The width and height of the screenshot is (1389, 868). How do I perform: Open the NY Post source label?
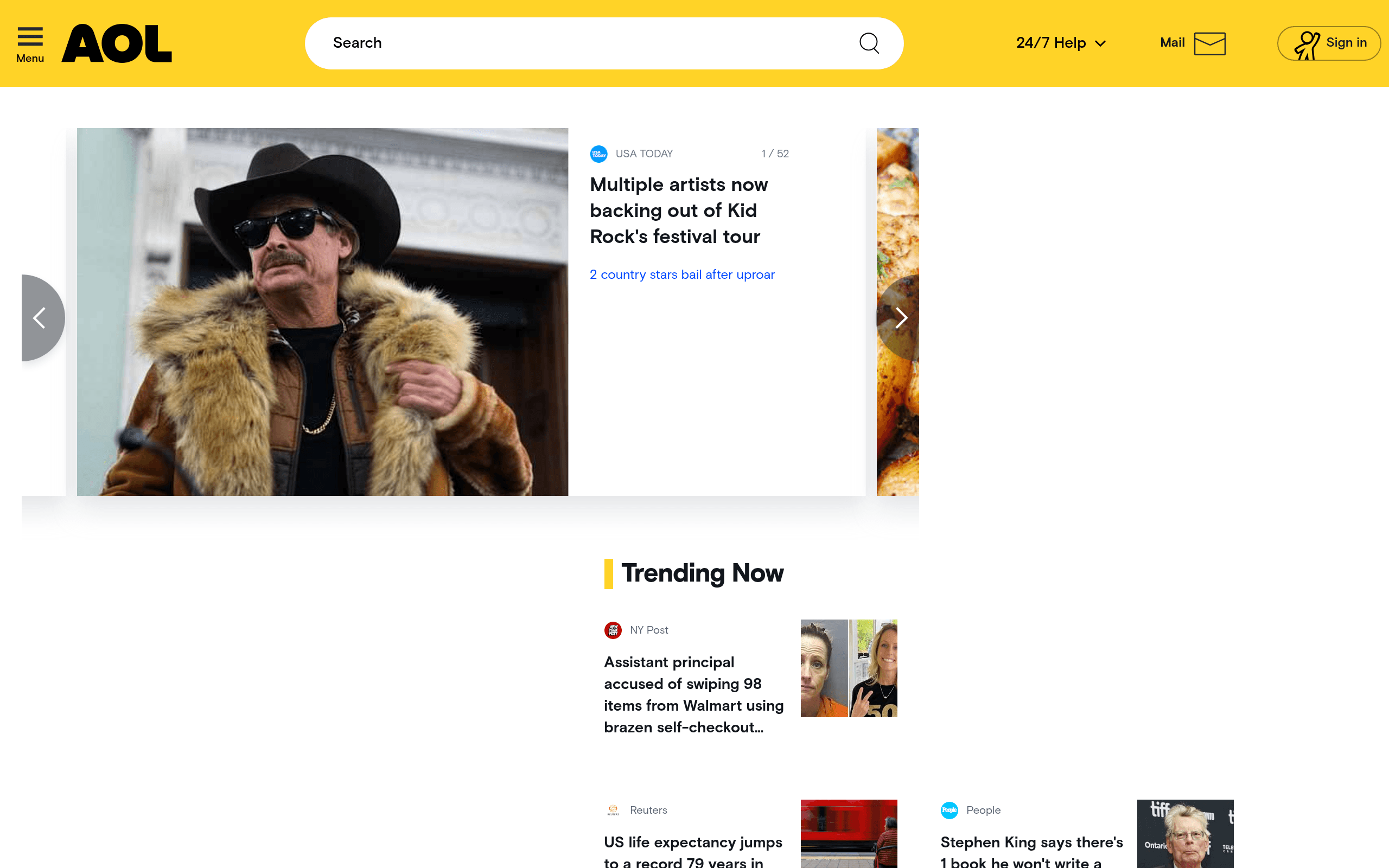(648, 630)
